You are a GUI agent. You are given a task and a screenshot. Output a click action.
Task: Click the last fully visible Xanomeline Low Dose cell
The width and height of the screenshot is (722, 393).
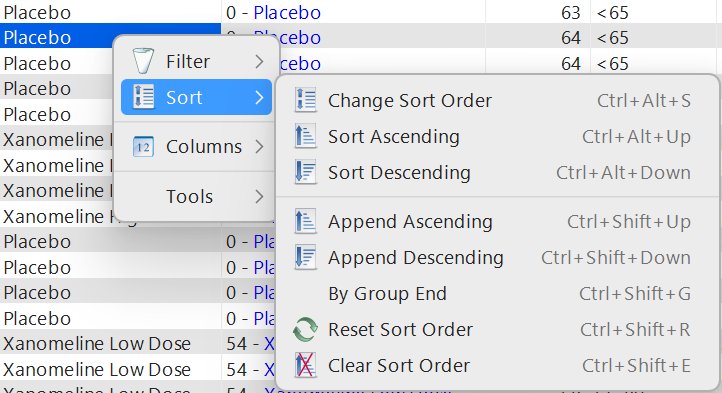111,370
